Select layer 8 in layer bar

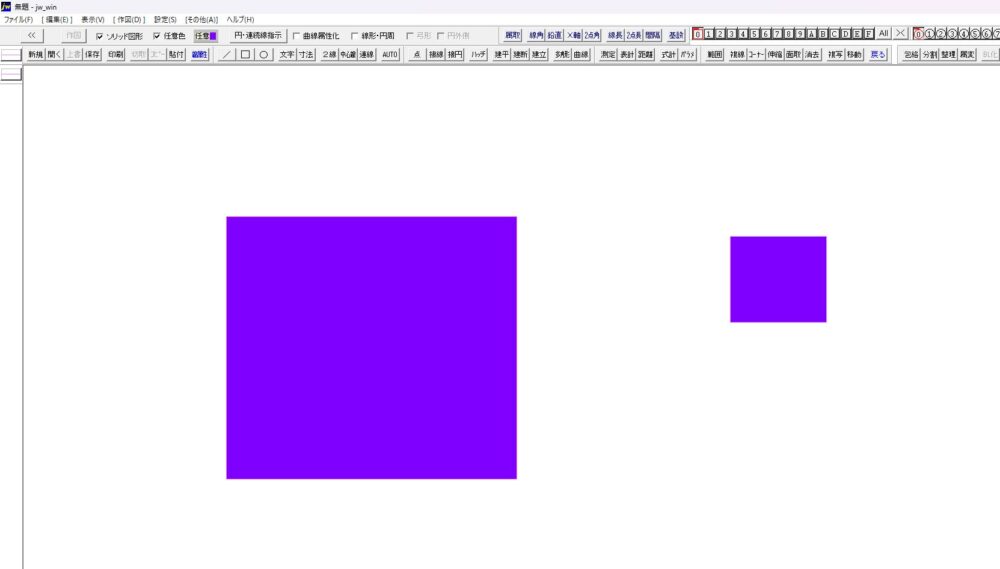[788, 34]
